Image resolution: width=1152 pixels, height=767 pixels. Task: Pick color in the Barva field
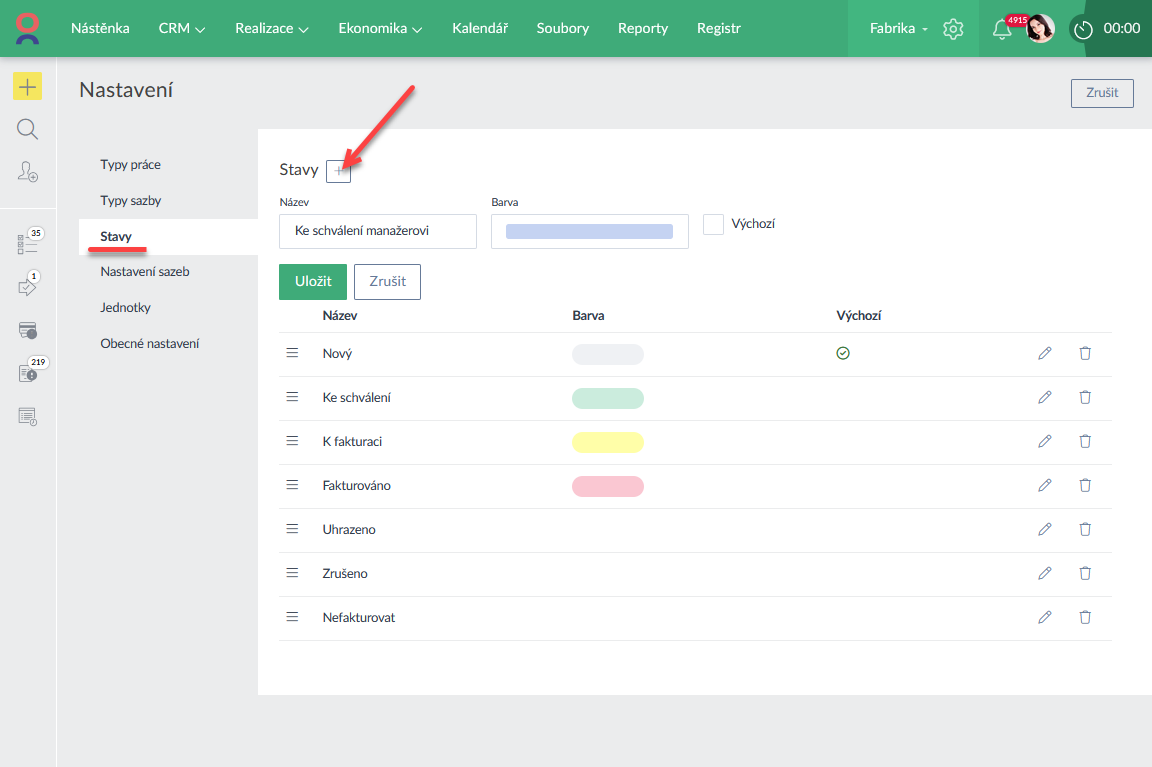click(x=589, y=231)
